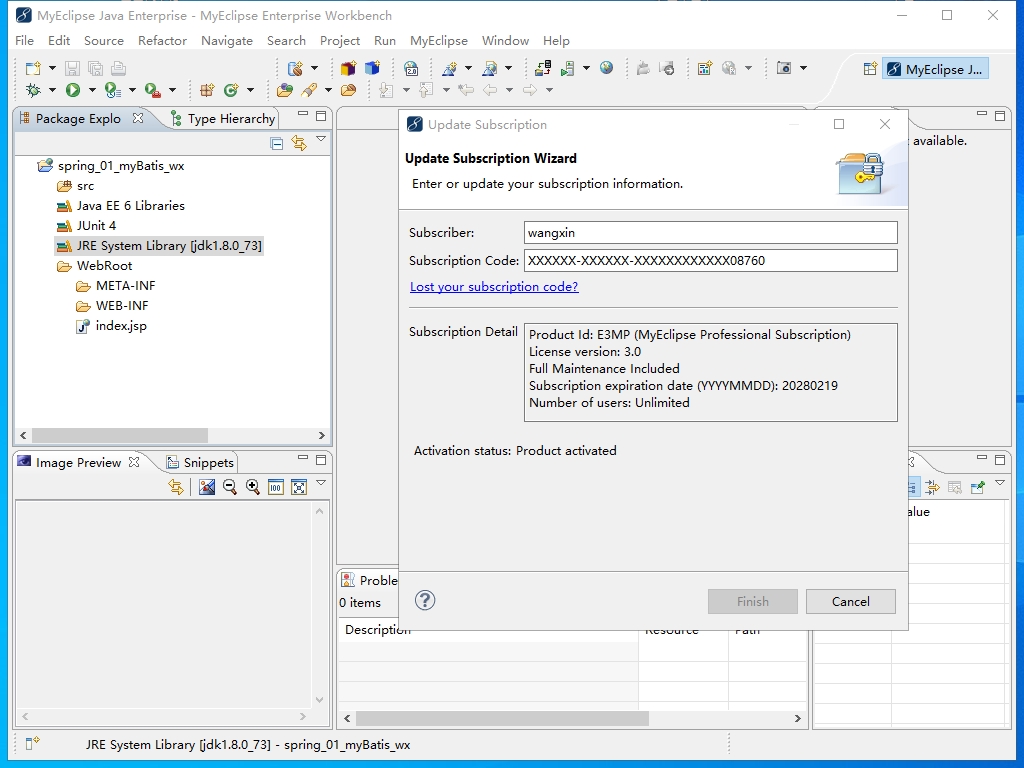Click the green Run toolbar button
This screenshot has width=1024, height=768.
pyautogui.click(x=72, y=90)
